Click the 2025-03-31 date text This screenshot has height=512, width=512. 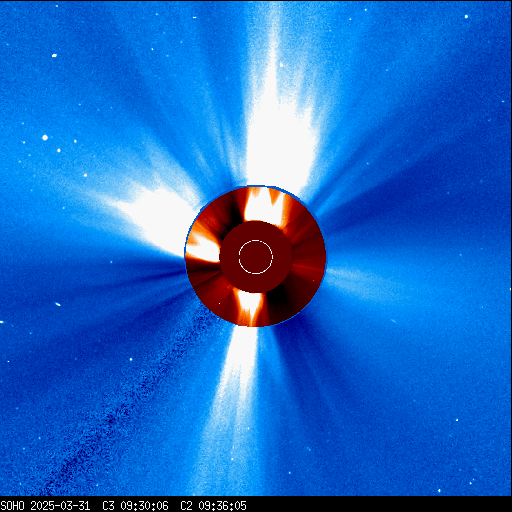tap(60, 506)
